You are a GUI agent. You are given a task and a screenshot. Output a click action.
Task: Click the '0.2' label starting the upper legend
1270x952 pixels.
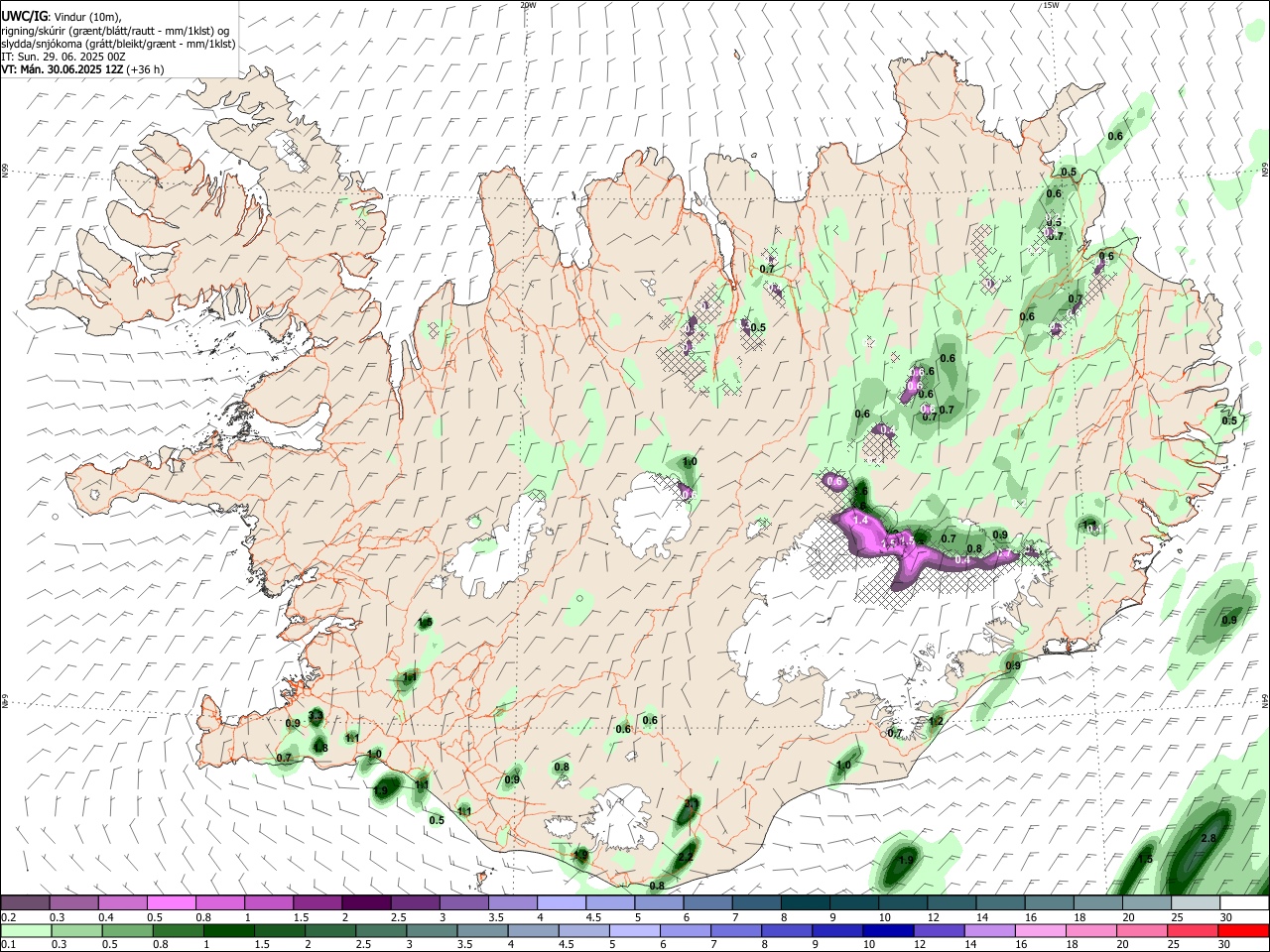pyautogui.click(x=8, y=917)
